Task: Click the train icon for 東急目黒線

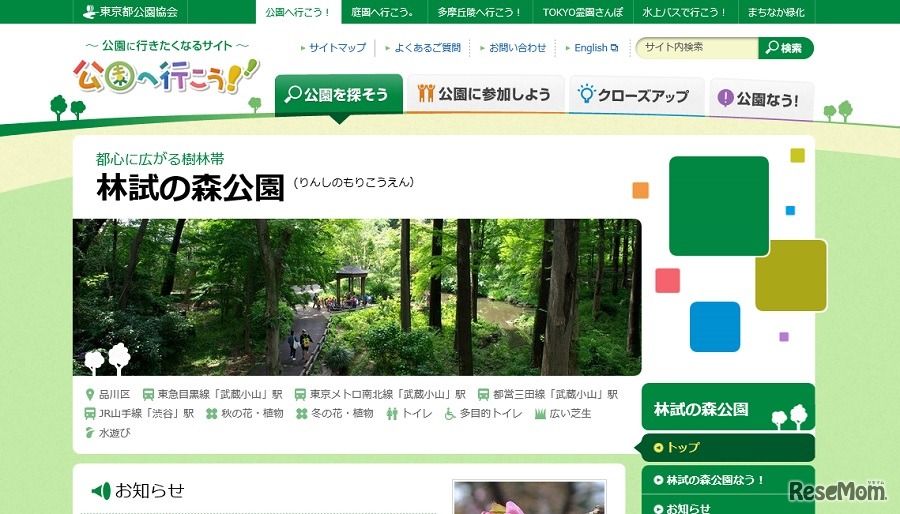Action: tap(148, 395)
